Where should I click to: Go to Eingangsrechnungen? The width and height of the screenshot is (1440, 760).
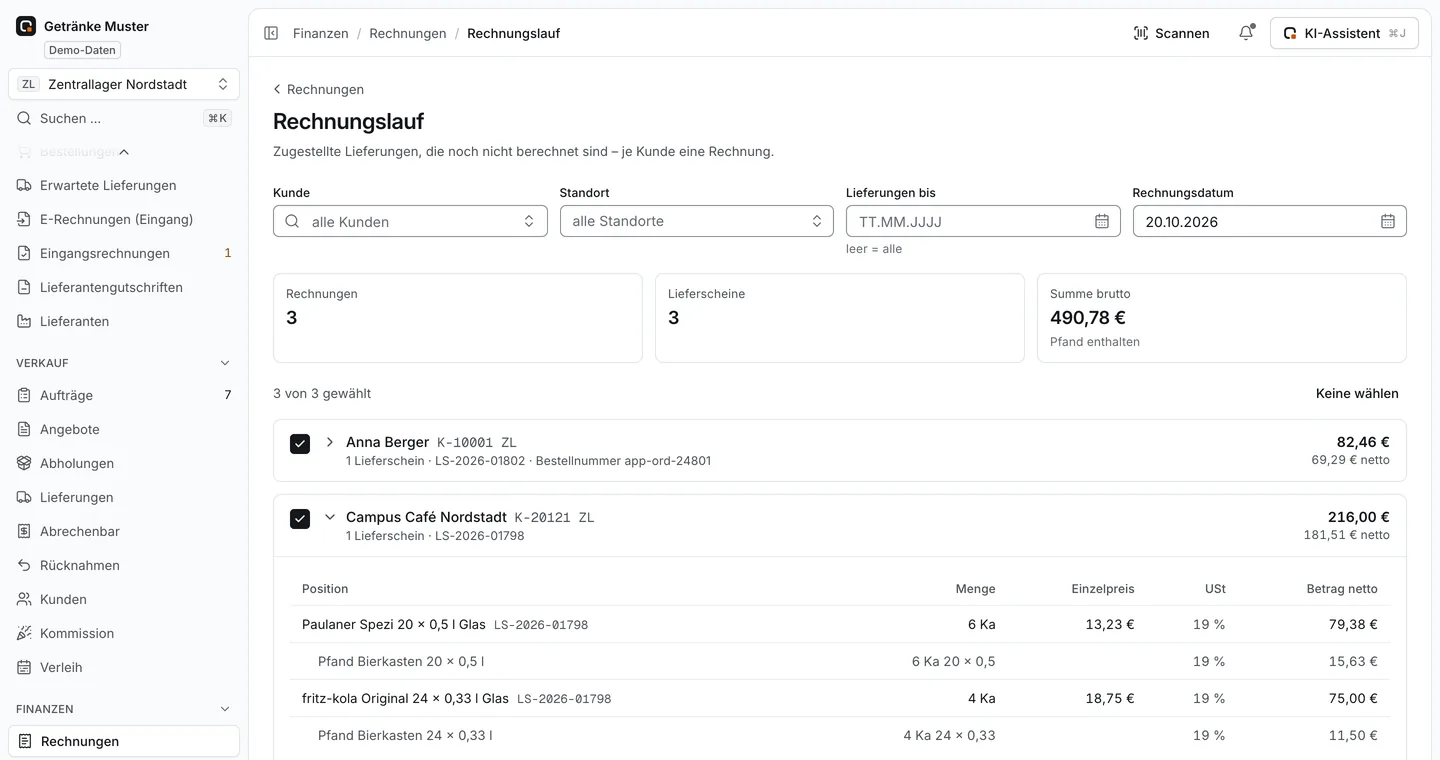click(x=124, y=253)
